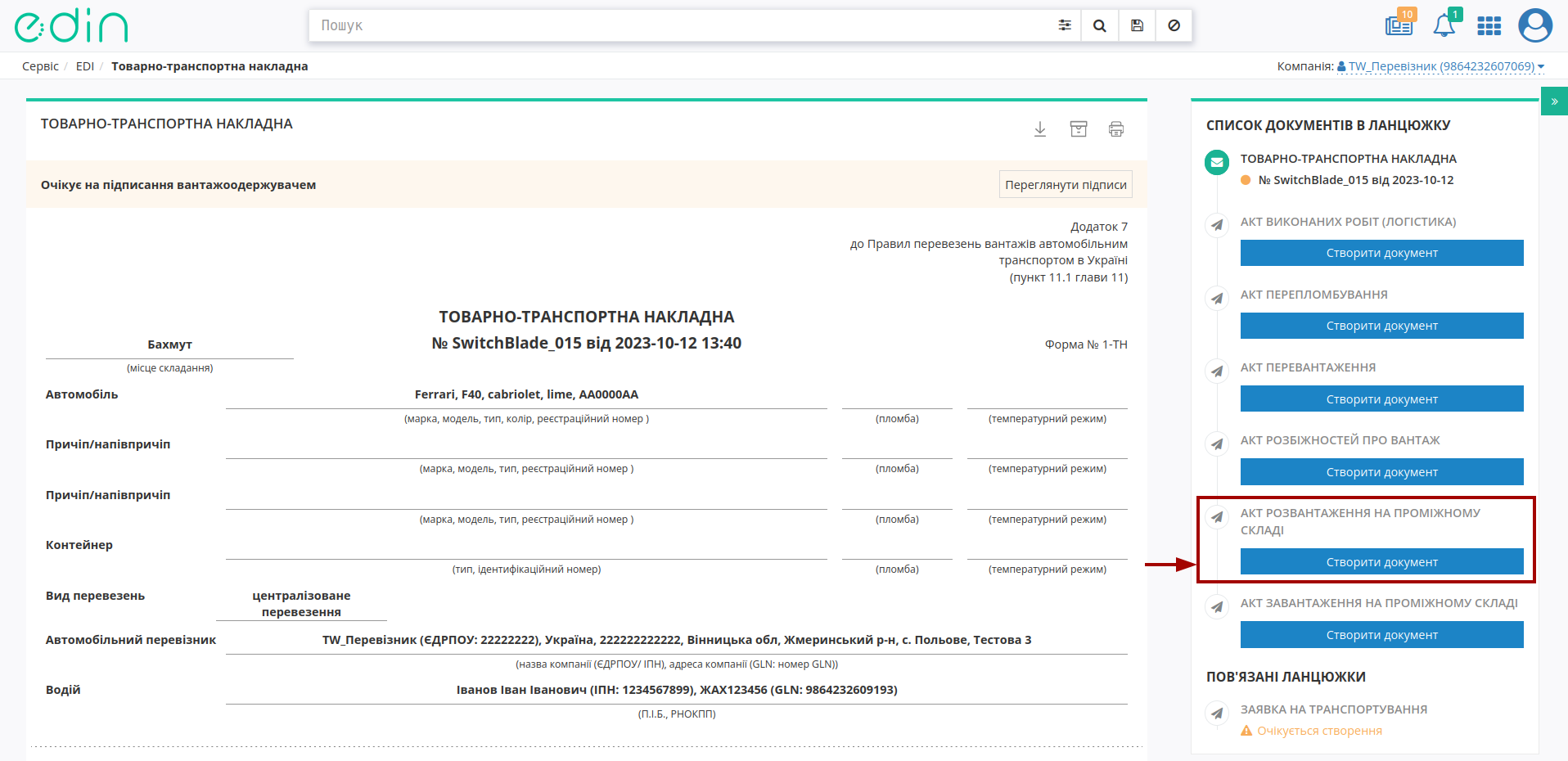1568x761 pixels.
Task: Click Додаток 7 text
Action: click(x=1099, y=227)
